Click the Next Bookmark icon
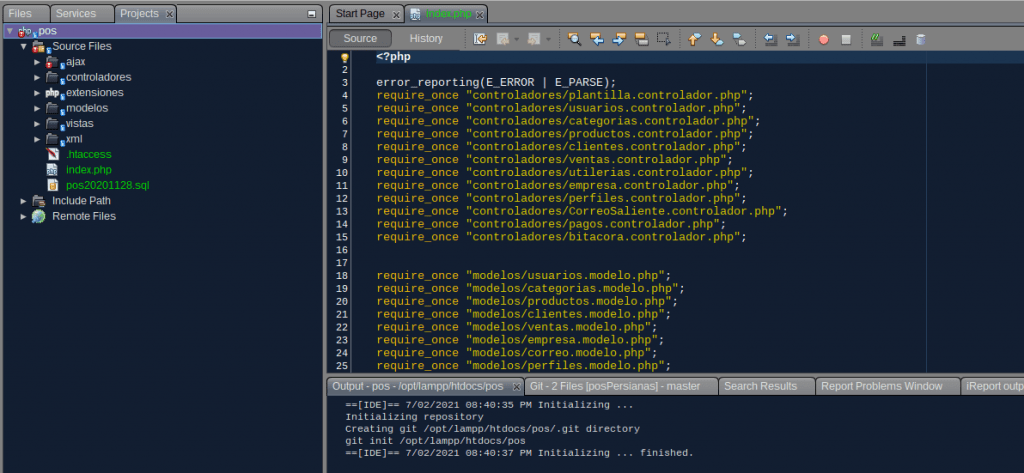Viewport: 1024px width, 473px height. pos(717,39)
